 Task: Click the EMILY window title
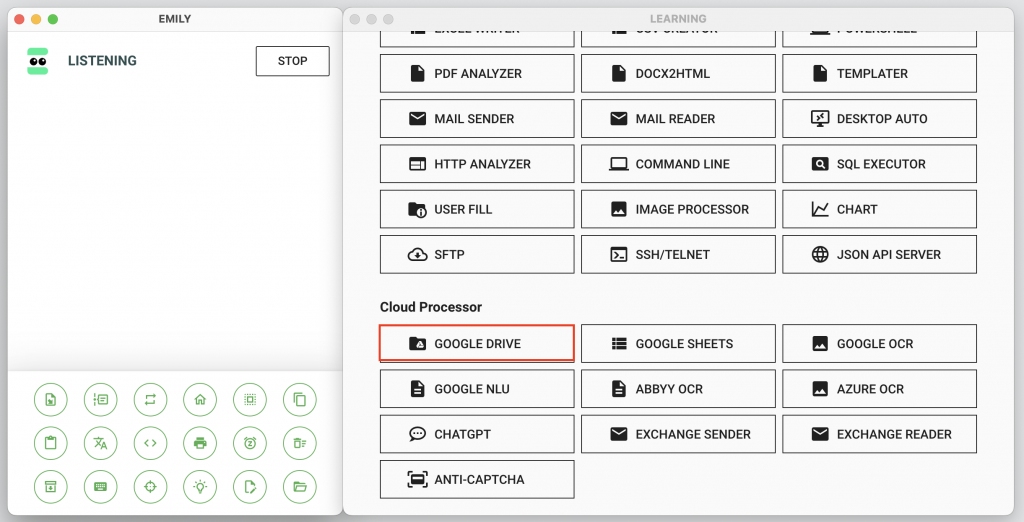(175, 19)
